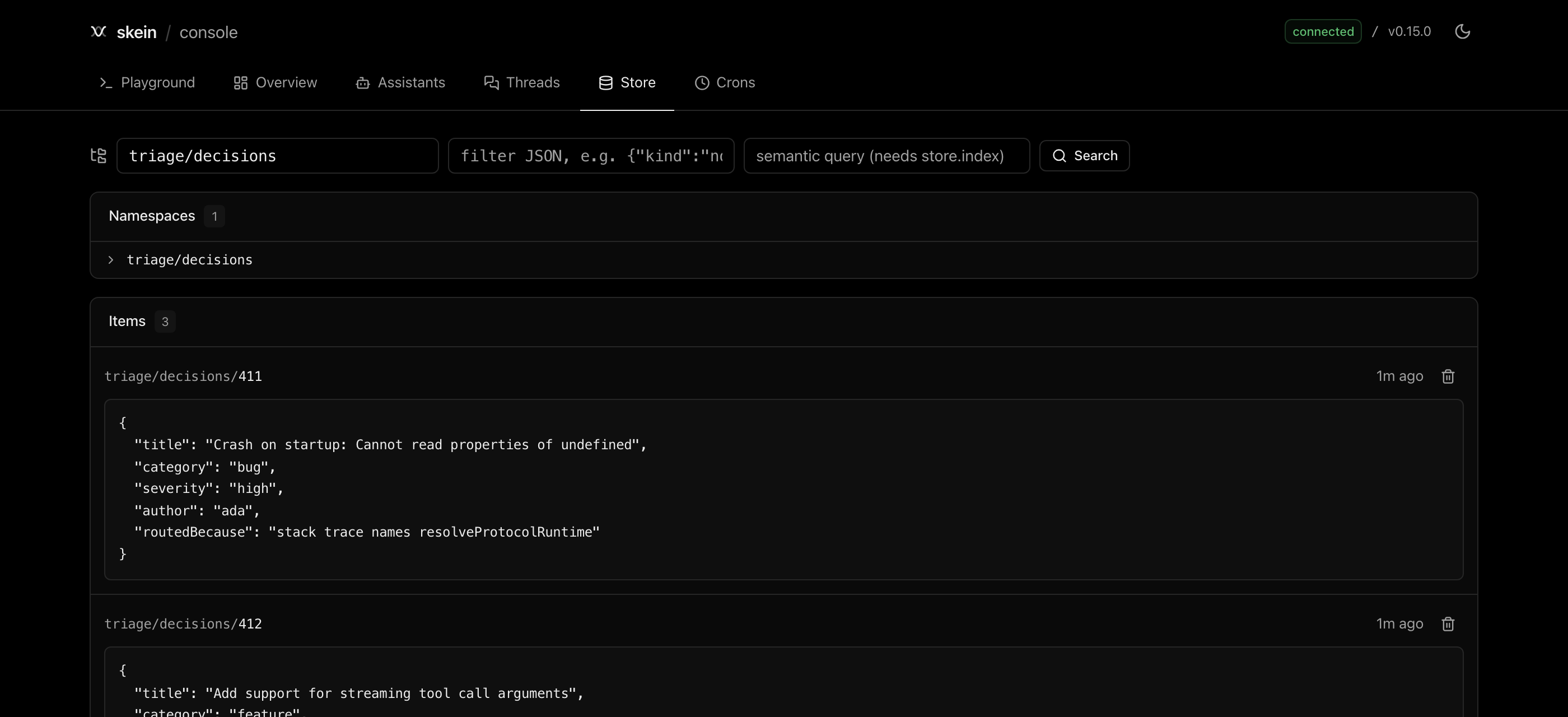Click the connected status badge
The height and width of the screenshot is (717, 1568).
[1323, 32]
